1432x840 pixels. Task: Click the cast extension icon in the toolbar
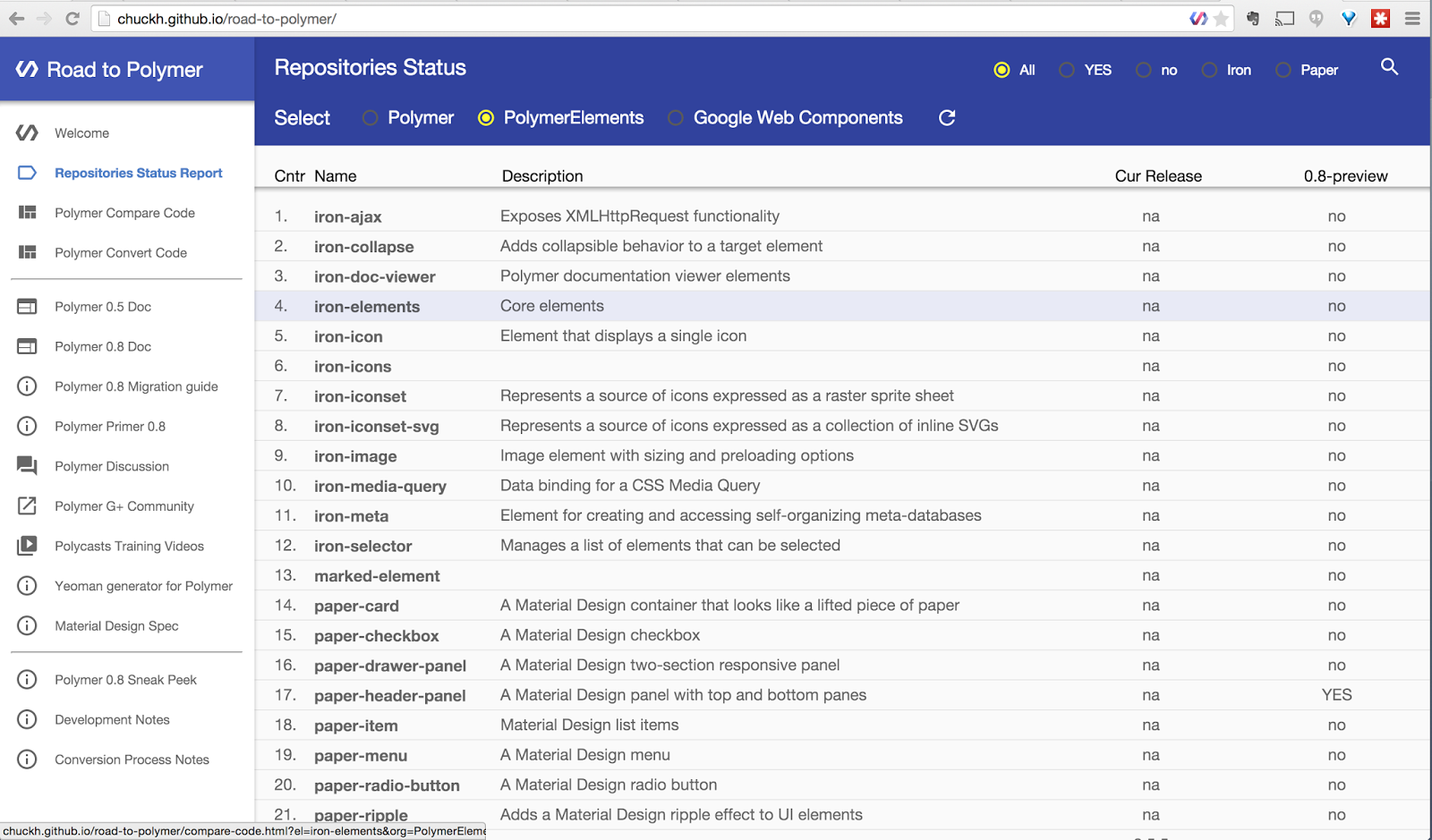pos(1285,18)
